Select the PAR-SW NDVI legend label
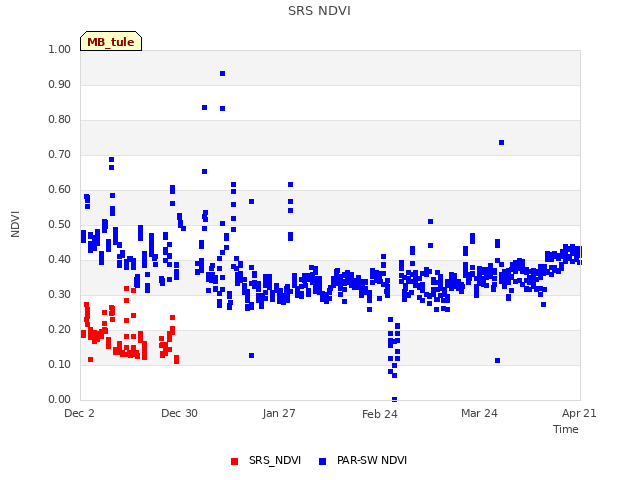This screenshot has width=640, height=480. (371, 460)
